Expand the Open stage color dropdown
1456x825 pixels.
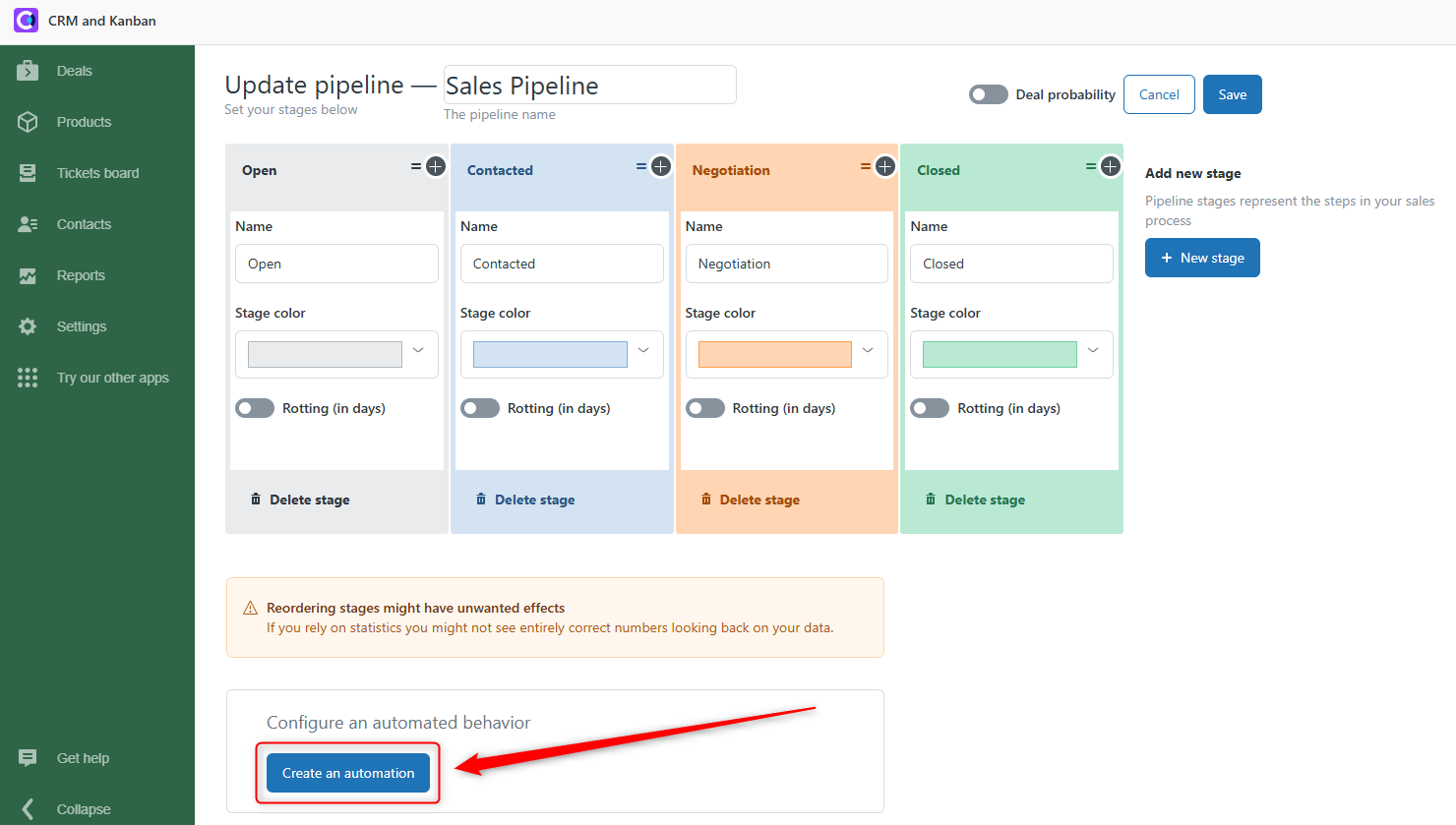(x=418, y=351)
